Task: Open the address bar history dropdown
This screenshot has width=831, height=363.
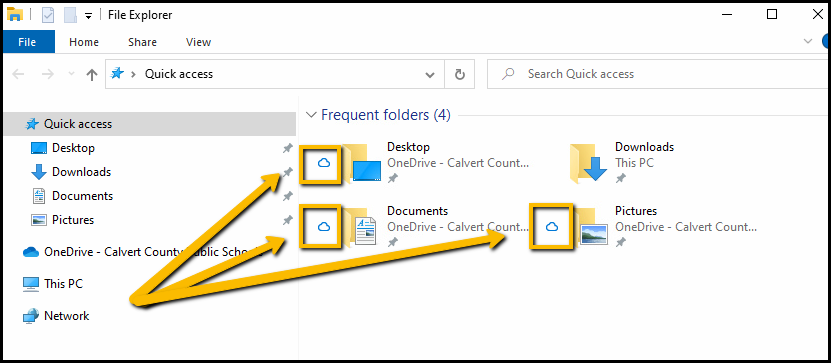Action: [430, 75]
